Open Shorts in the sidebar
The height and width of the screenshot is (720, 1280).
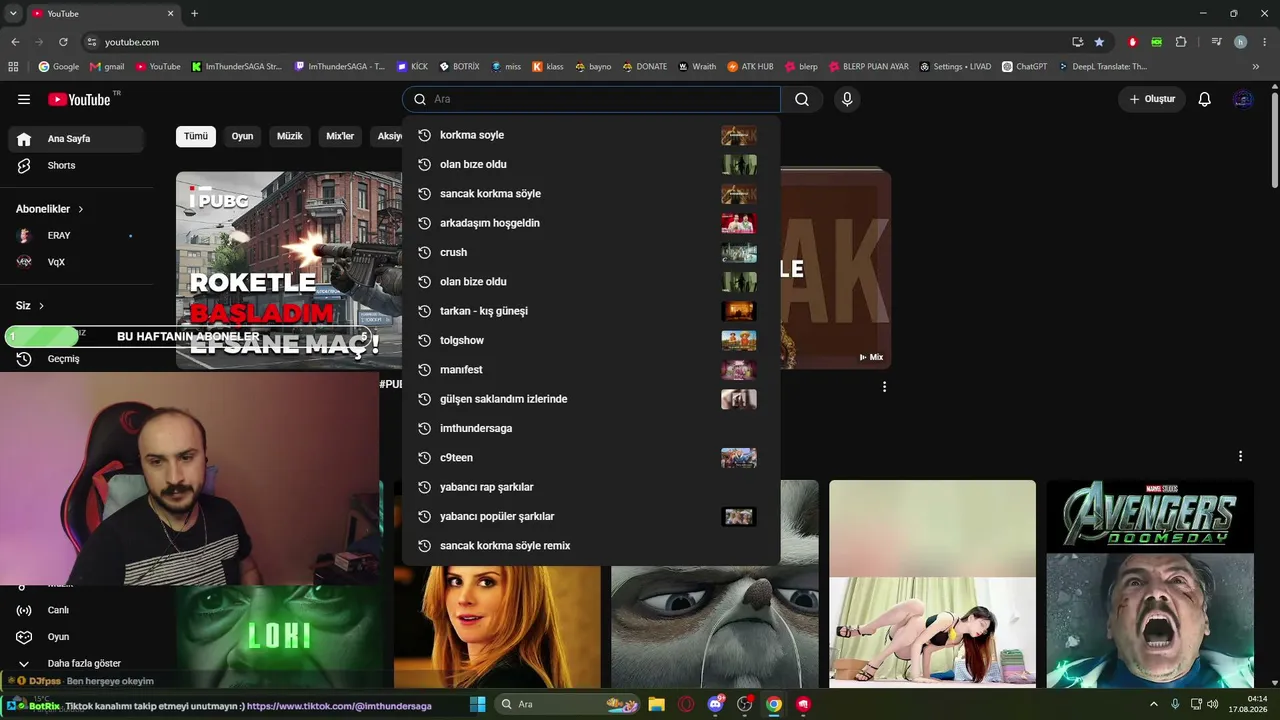[x=76, y=165]
